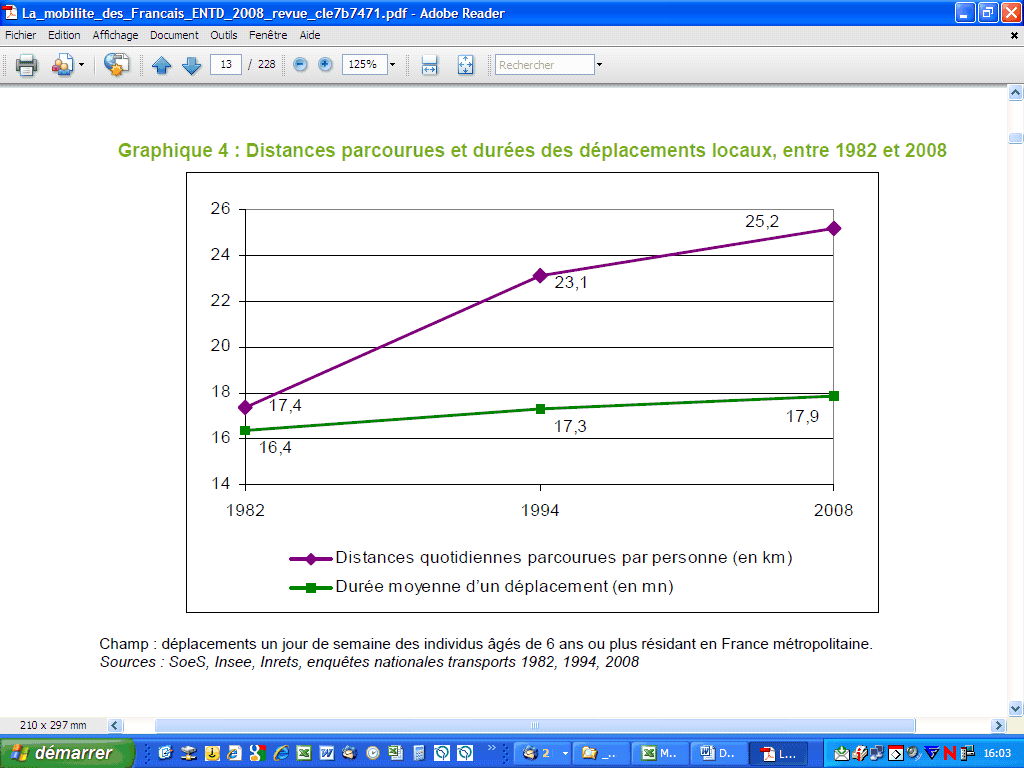Click the web conference globe icon
This screenshot has width=1024, height=768.
[116, 65]
